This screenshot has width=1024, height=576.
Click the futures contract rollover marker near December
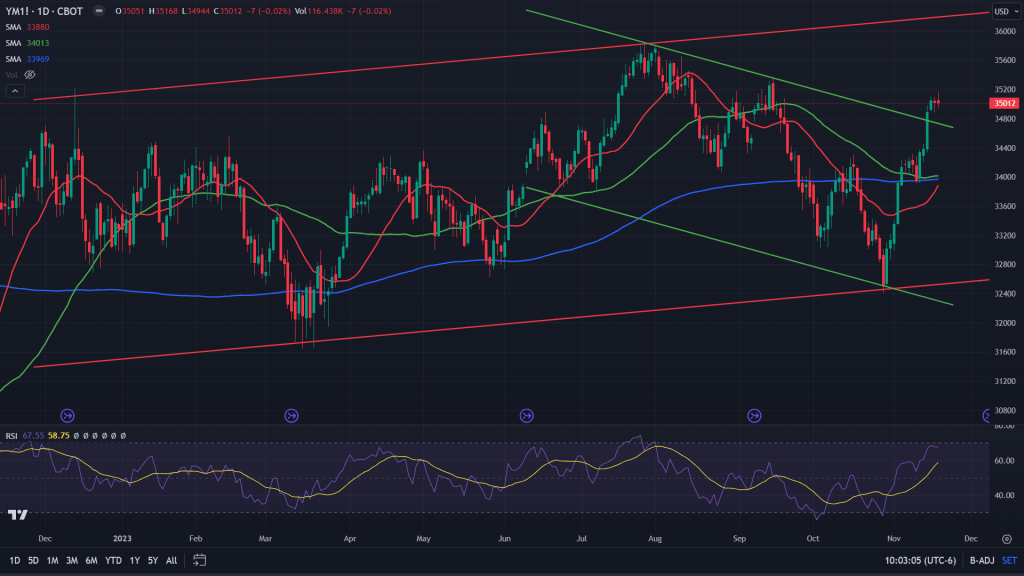pyautogui.click(x=67, y=415)
